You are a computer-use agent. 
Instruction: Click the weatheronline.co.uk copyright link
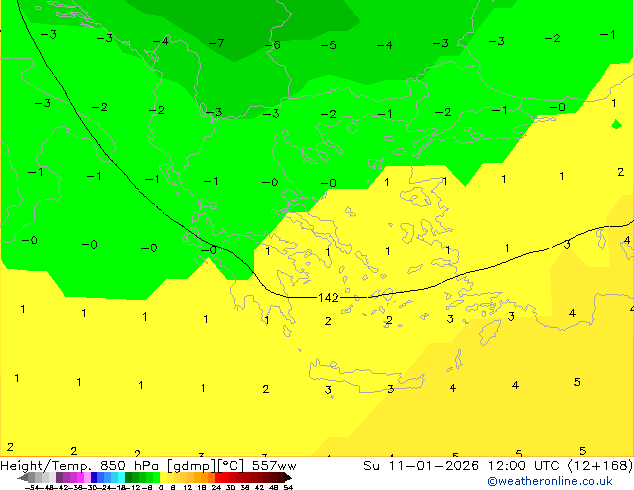click(x=550, y=481)
